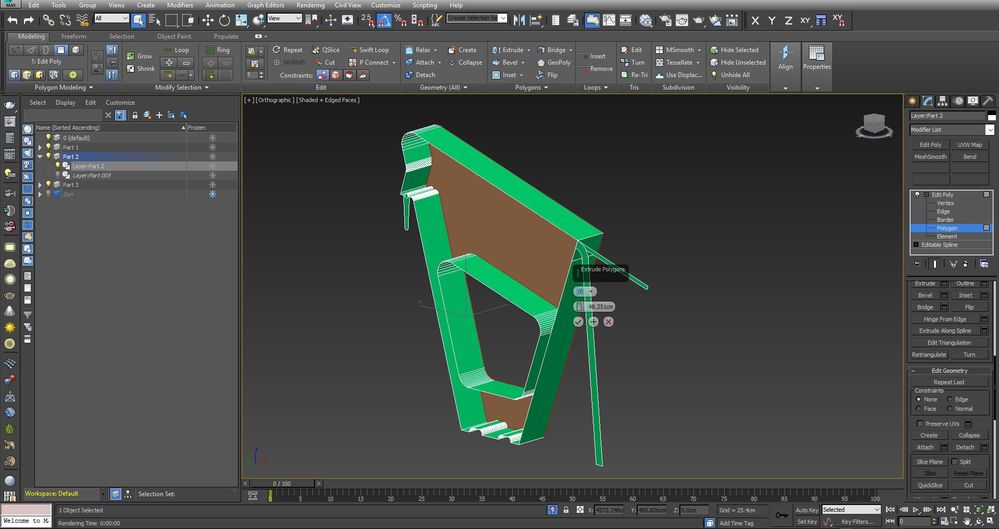Click the QuickSlice button
Screen dimensions: 999x529
tap(930, 485)
